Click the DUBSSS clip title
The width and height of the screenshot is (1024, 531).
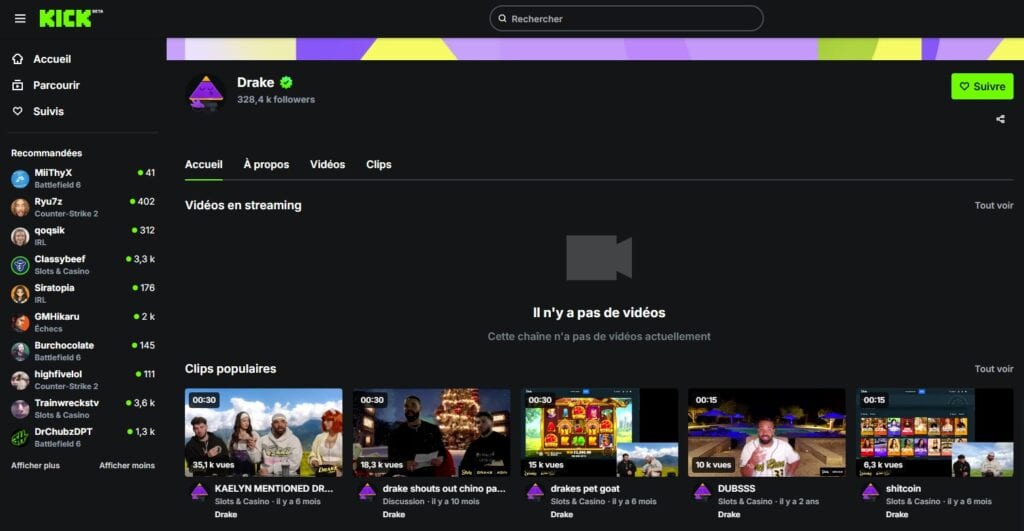736,489
